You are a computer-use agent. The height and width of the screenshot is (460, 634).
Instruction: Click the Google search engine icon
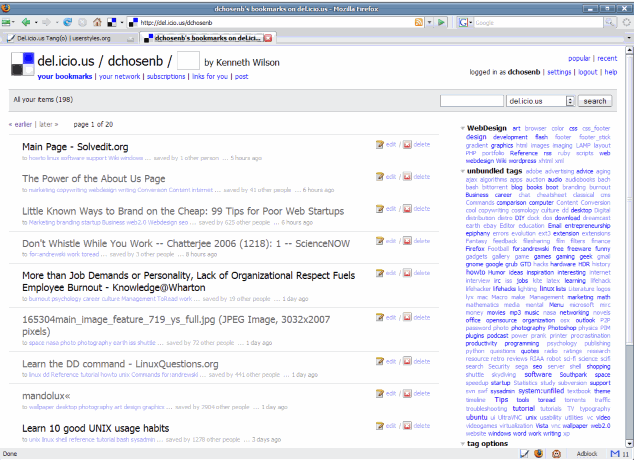pyautogui.click(x=463, y=23)
